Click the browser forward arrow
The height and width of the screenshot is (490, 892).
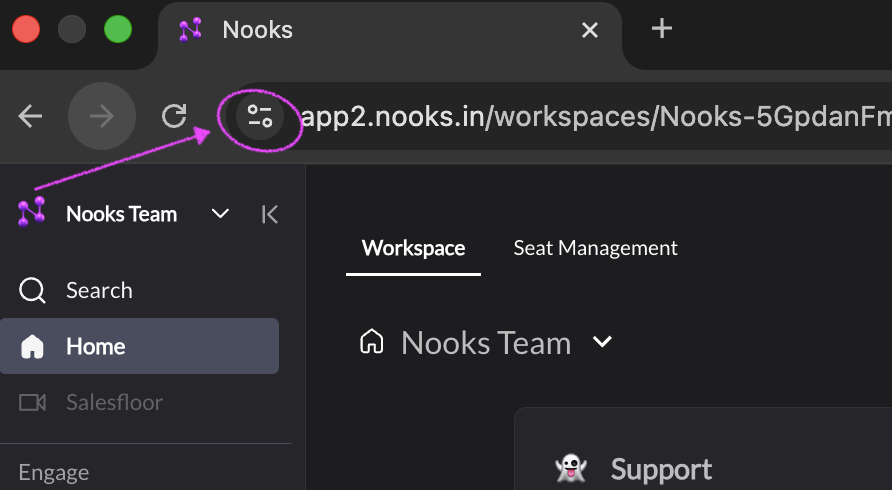[102, 116]
